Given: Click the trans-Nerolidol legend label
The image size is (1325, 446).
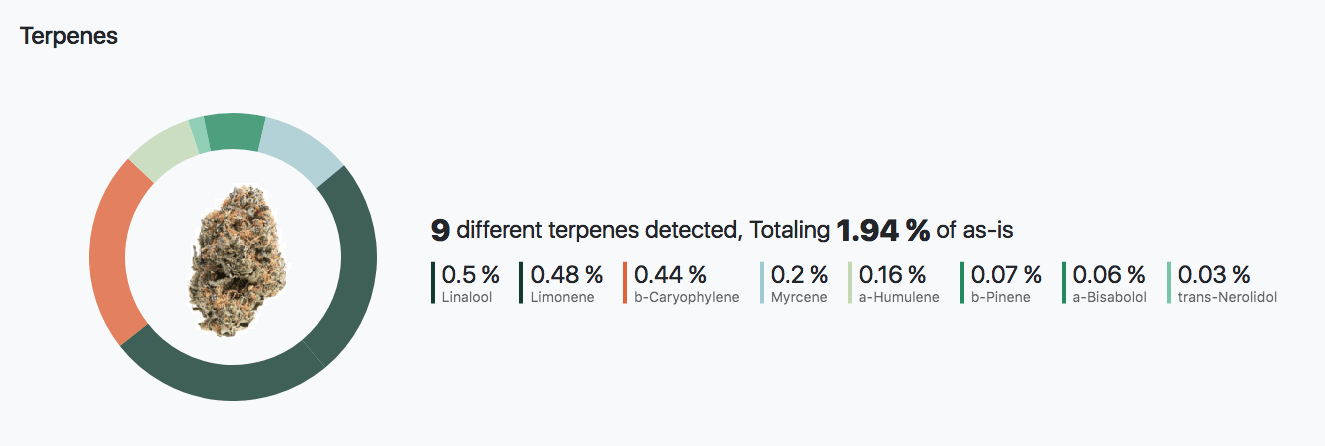Looking at the screenshot, I should pyautogui.click(x=1227, y=297).
